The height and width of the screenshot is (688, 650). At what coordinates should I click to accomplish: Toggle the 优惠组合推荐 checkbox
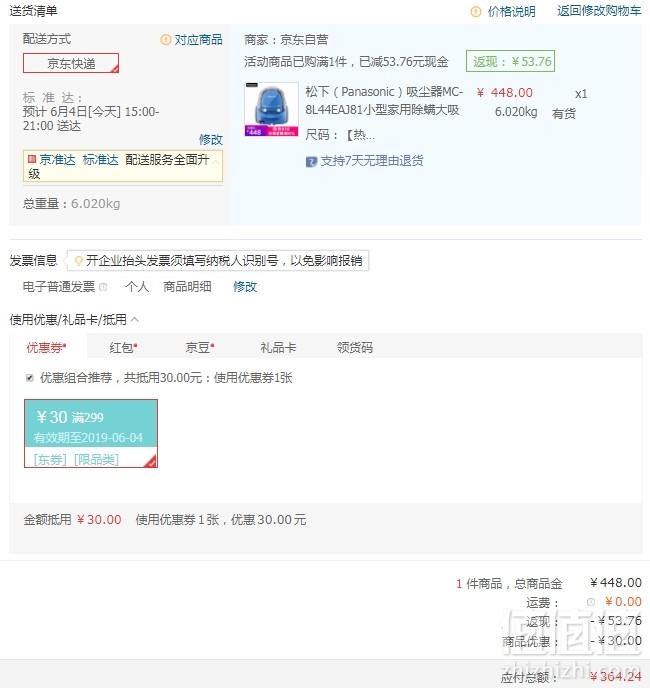click(30, 378)
